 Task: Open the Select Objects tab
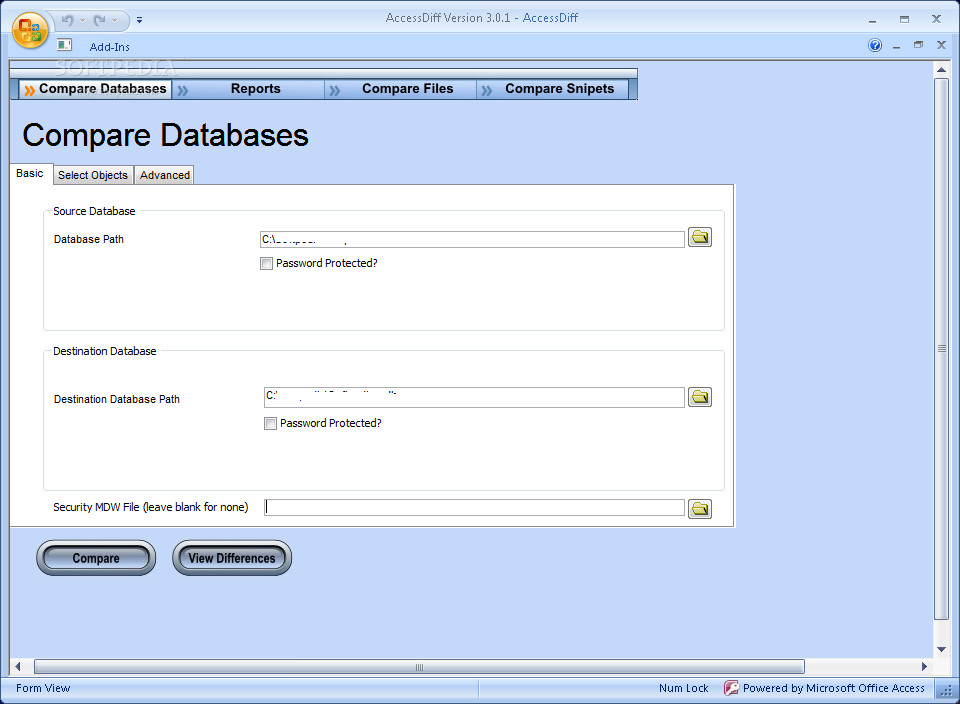[x=93, y=175]
